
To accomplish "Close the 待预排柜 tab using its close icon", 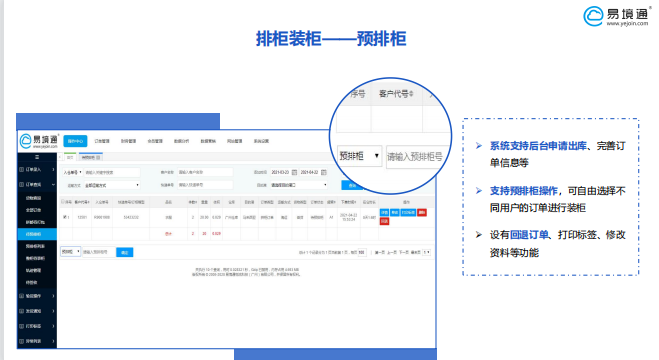I will click(x=98, y=158).
